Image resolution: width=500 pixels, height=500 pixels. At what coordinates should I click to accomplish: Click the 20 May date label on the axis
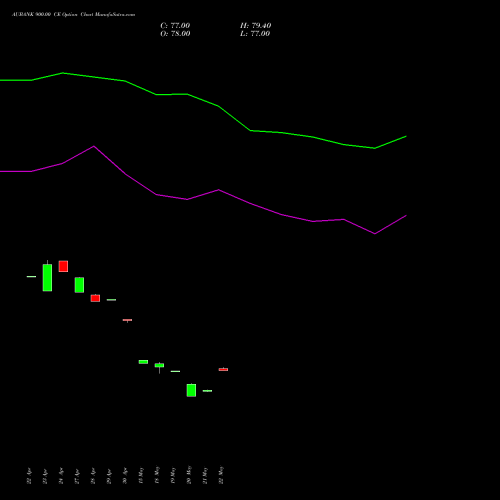click(x=189, y=475)
